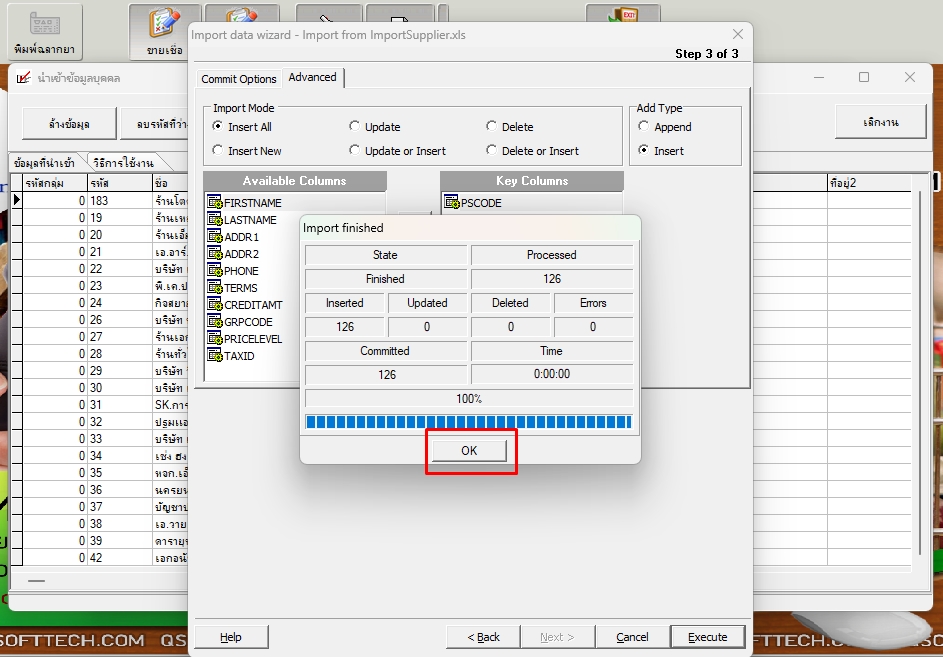The width and height of the screenshot is (943, 657).
Task: Select ADDR1 column icon
Action: coord(215,237)
